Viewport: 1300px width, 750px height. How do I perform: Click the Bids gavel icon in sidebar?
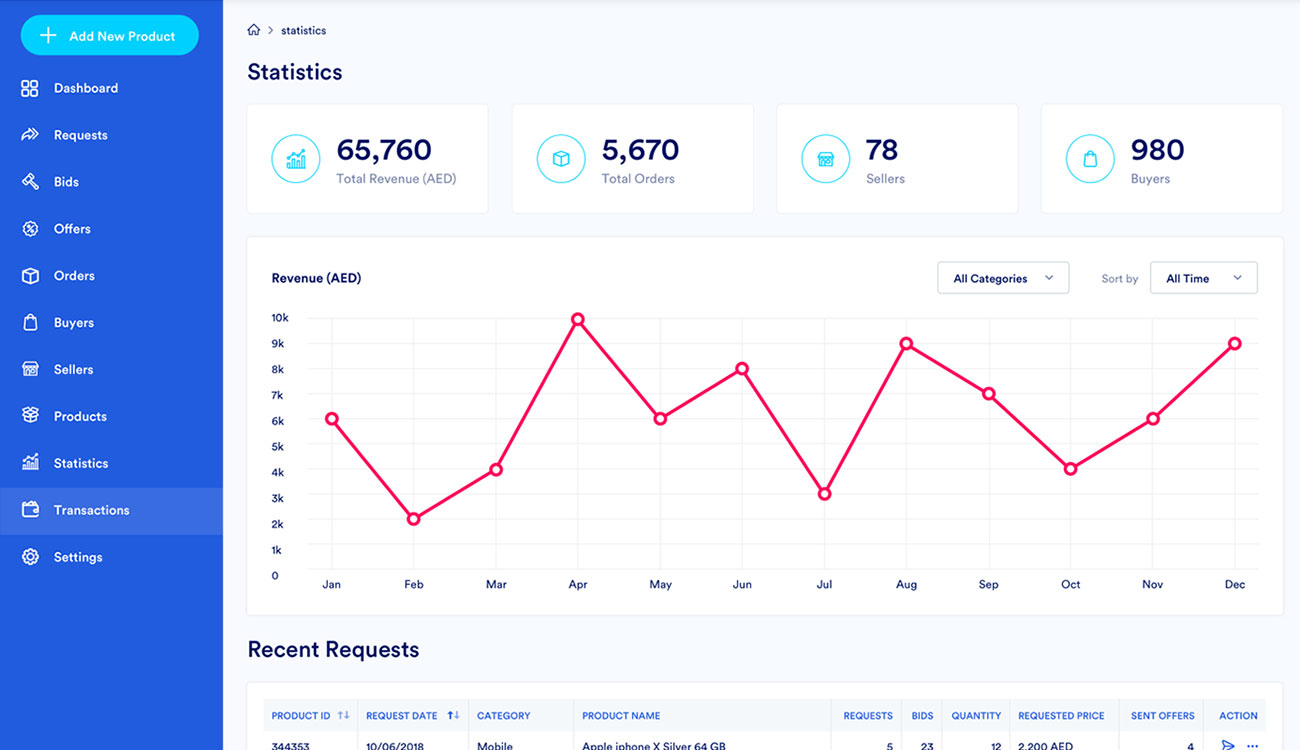30,182
